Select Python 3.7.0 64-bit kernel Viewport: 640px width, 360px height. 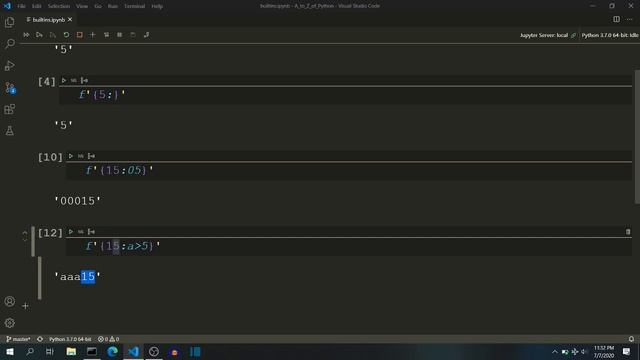610,35
